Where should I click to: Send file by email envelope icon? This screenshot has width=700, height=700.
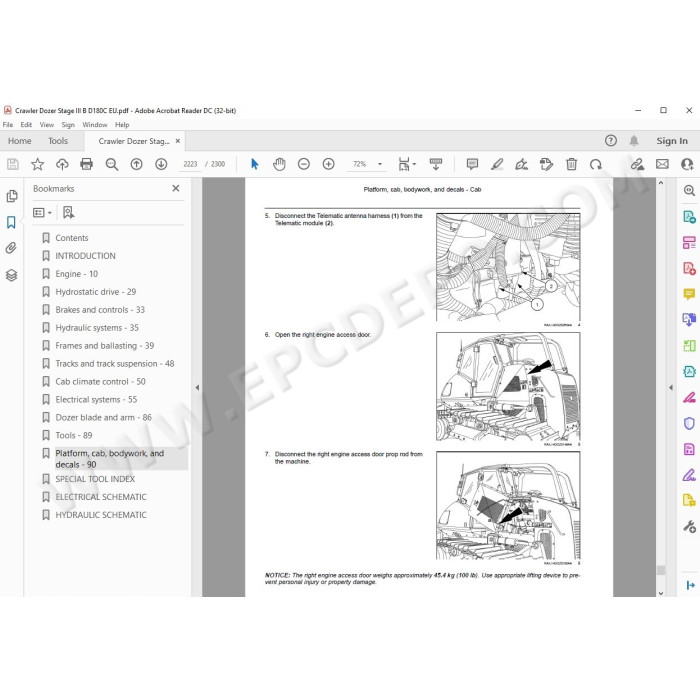coord(662,164)
